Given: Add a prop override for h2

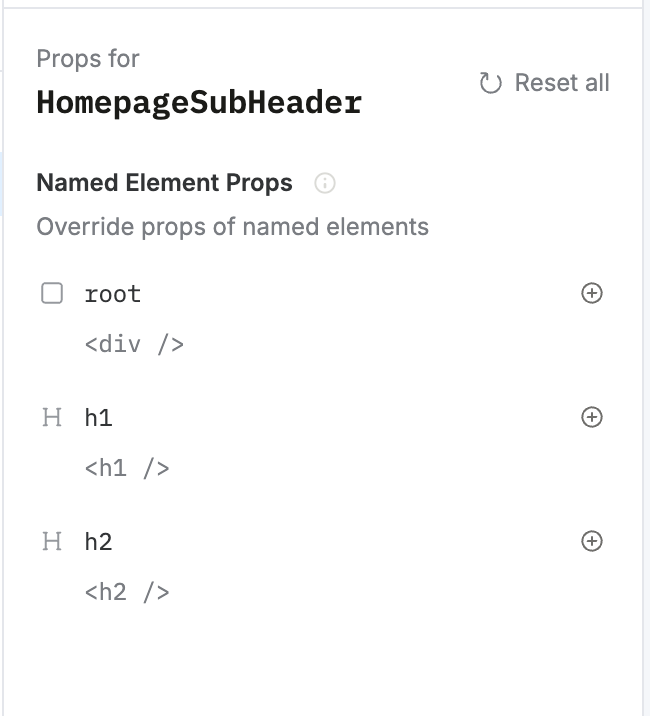Looking at the screenshot, I should pyautogui.click(x=592, y=541).
